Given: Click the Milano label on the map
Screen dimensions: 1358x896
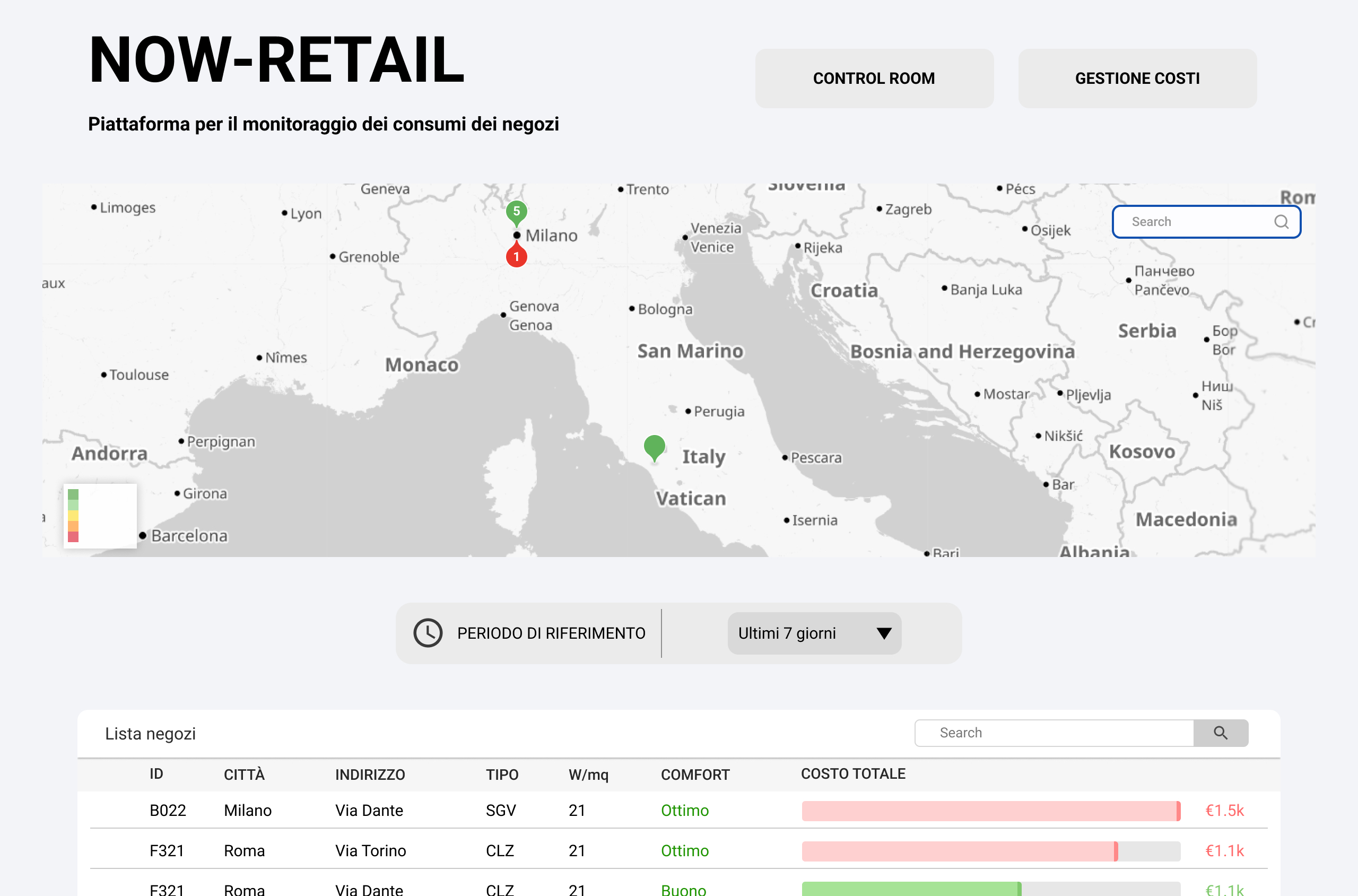Looking at the screenshot, I should [551, 236].
